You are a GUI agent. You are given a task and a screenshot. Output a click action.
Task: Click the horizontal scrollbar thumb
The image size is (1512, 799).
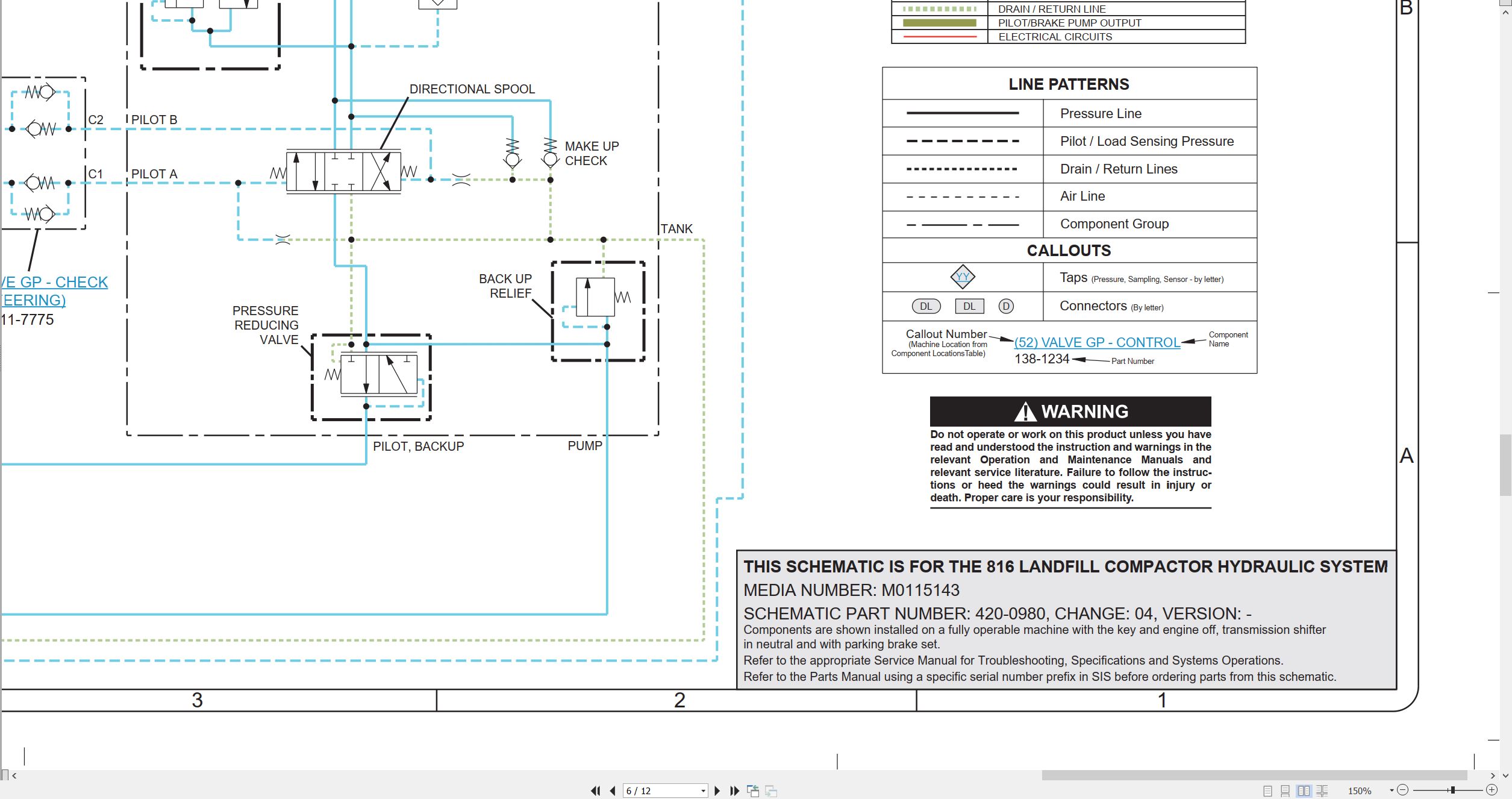(x=1254, y=775)
